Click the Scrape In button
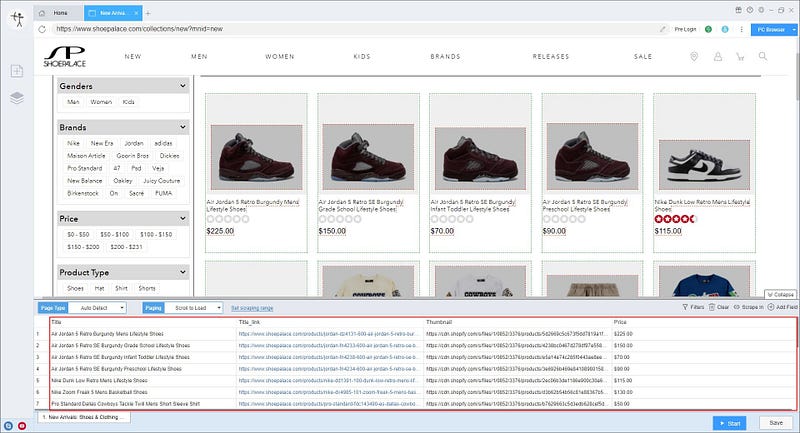 click(749, 307)
